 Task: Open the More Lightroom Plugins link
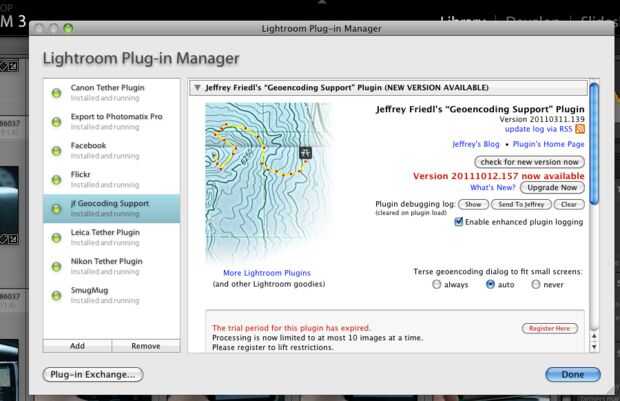click(x=267, y=273)
